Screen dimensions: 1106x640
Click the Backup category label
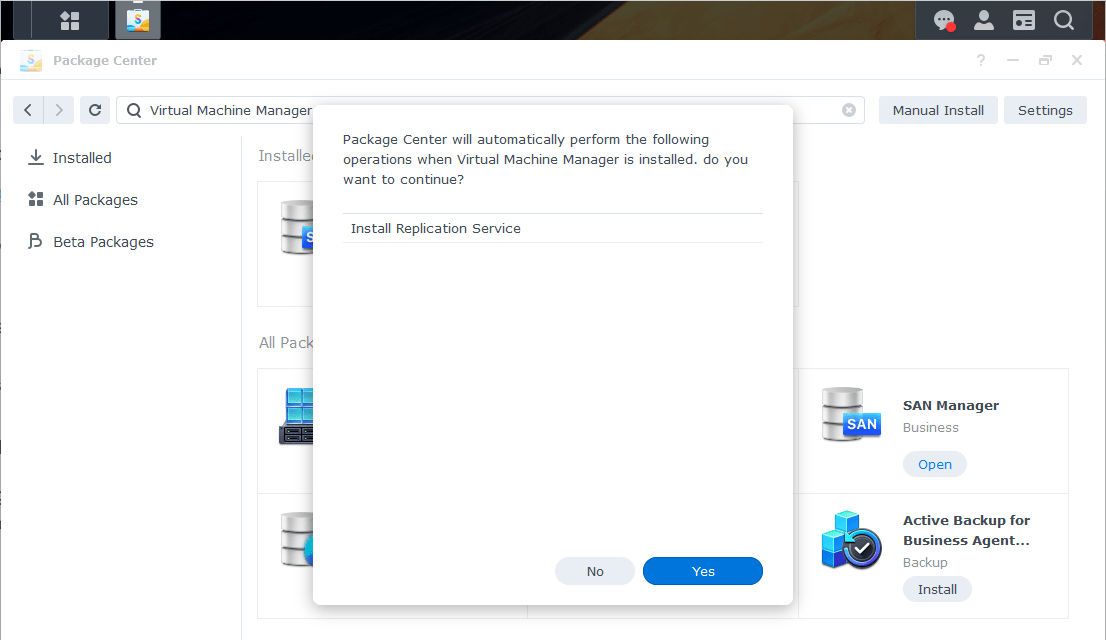pos(925,562)
